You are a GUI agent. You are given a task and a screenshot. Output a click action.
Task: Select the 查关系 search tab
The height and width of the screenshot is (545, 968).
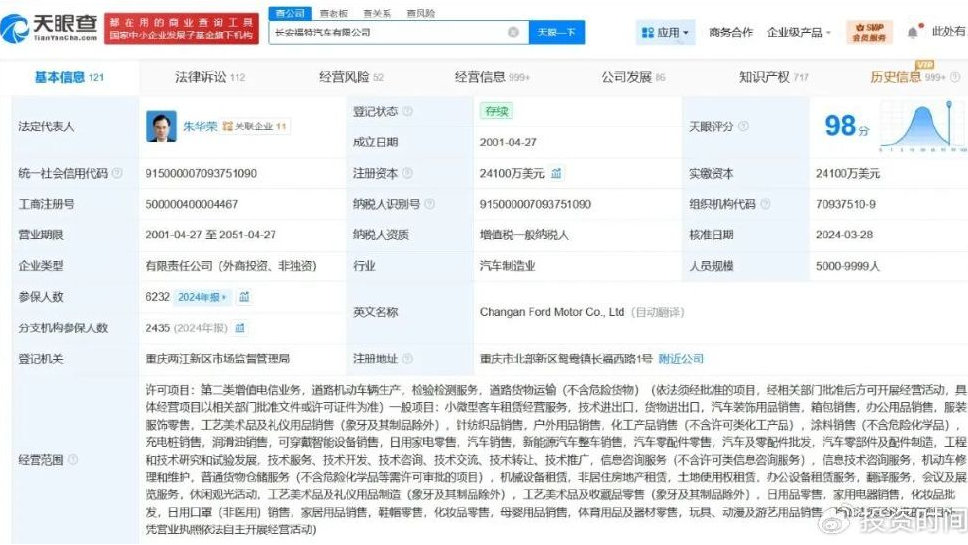[x=377, y=13]
